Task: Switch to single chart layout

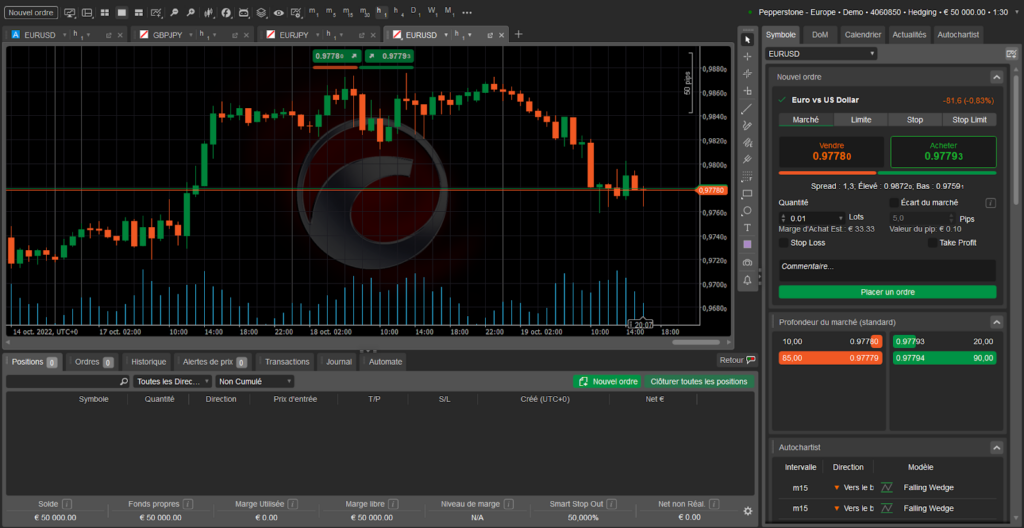Action: 121,12
